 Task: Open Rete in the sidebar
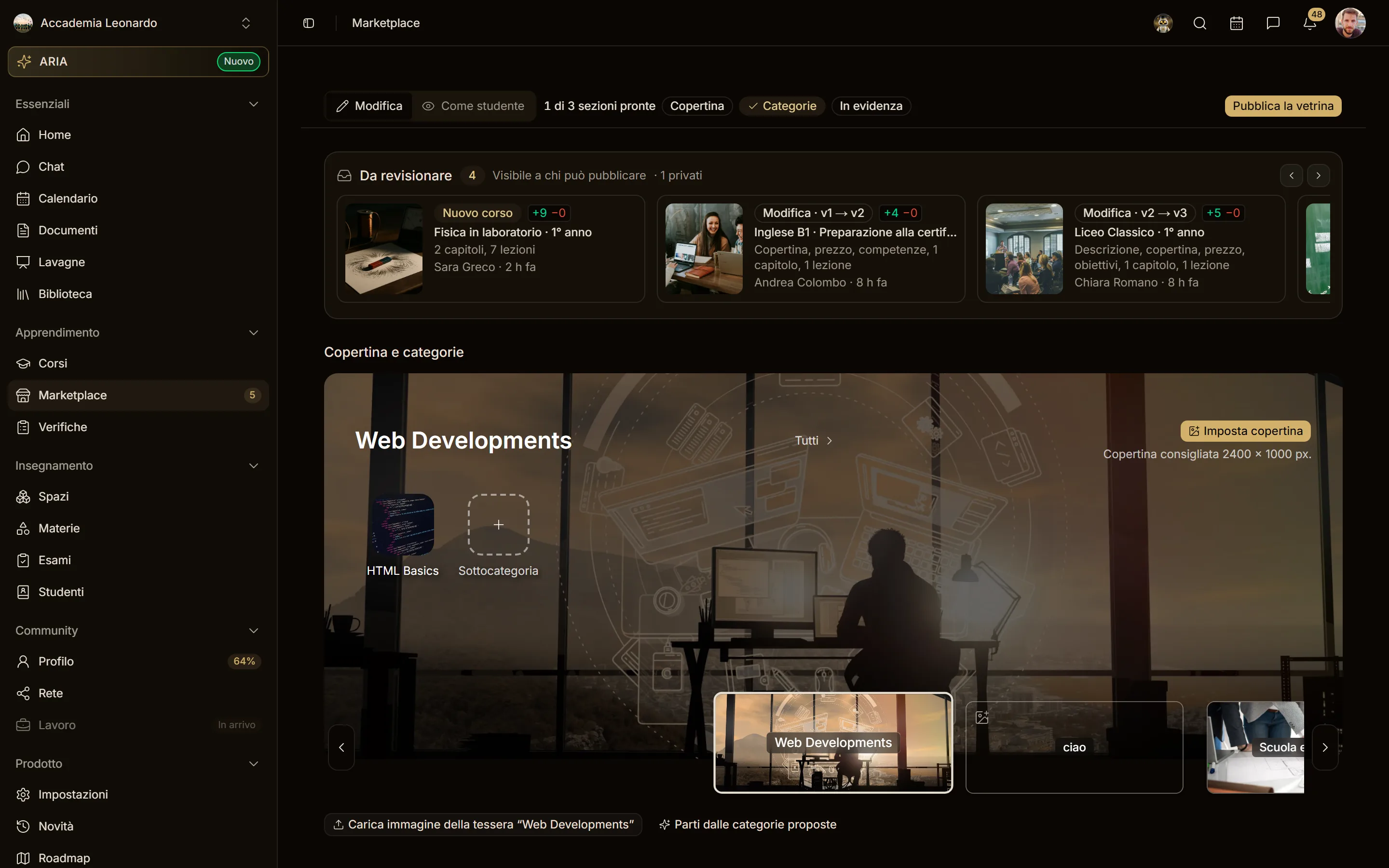point(138,693)
